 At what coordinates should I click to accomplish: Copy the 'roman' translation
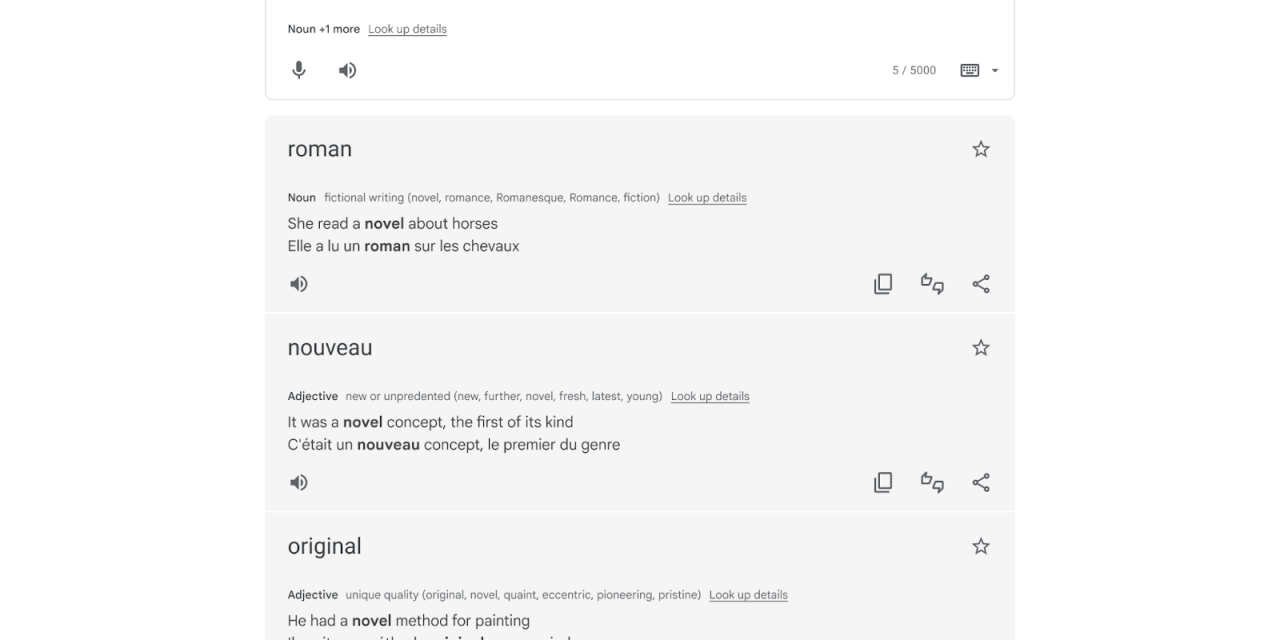883,284
